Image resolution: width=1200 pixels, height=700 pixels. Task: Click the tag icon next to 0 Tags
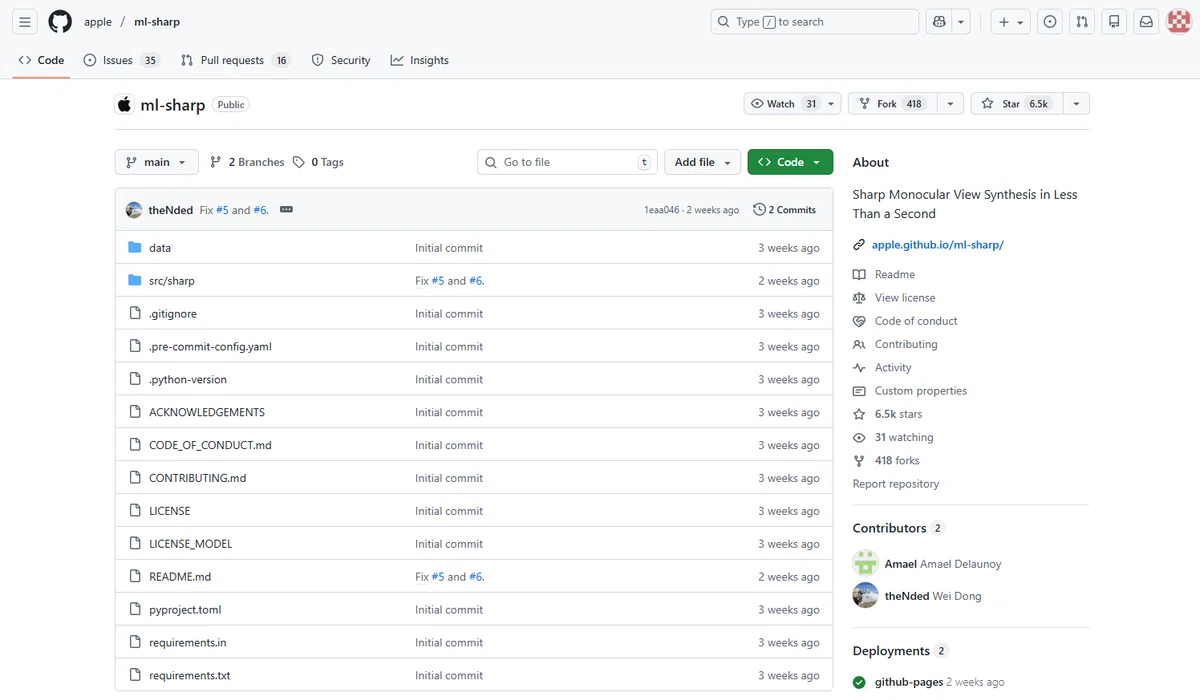299,162
